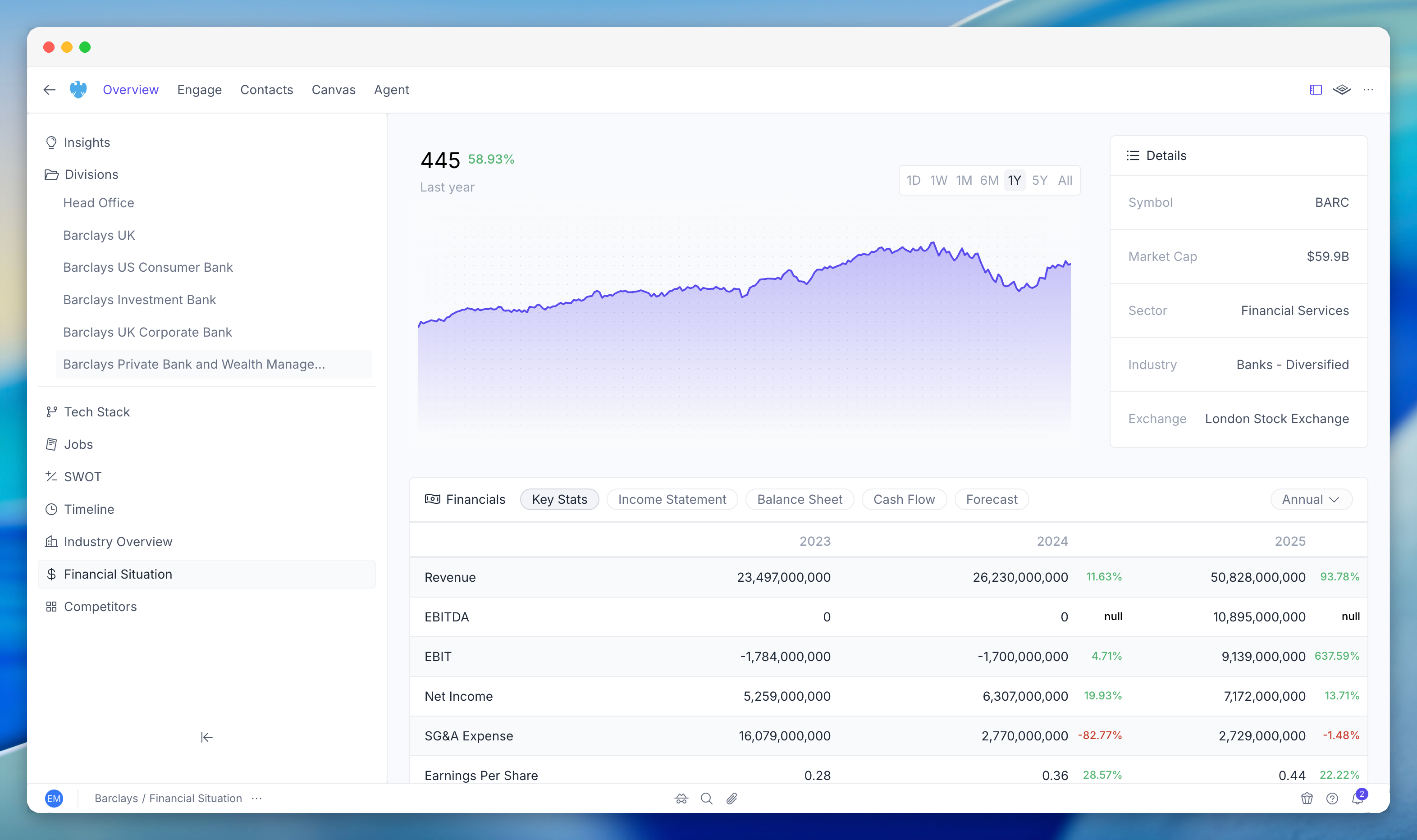This screenshot has height=840, width=1417.
Task: Click the 58.93% price change
Action: click(x=491, y=159)
